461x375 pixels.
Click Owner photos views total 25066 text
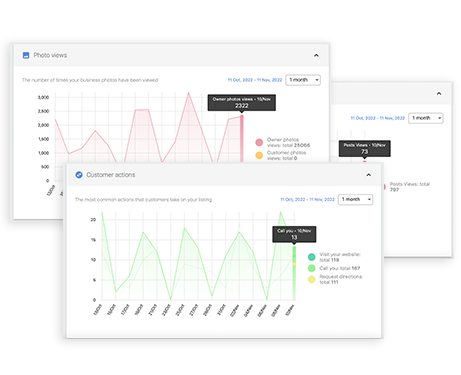coord(288,143)
